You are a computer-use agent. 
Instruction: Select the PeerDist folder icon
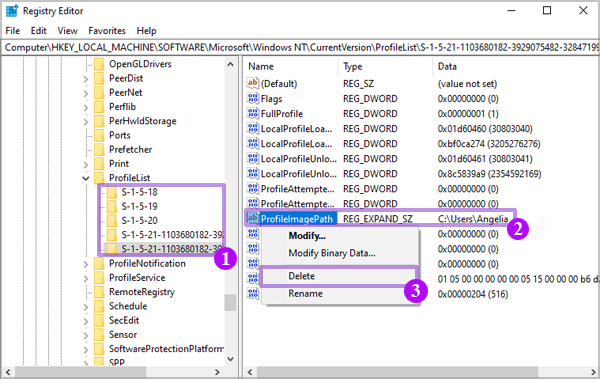[x=99, y=78]
